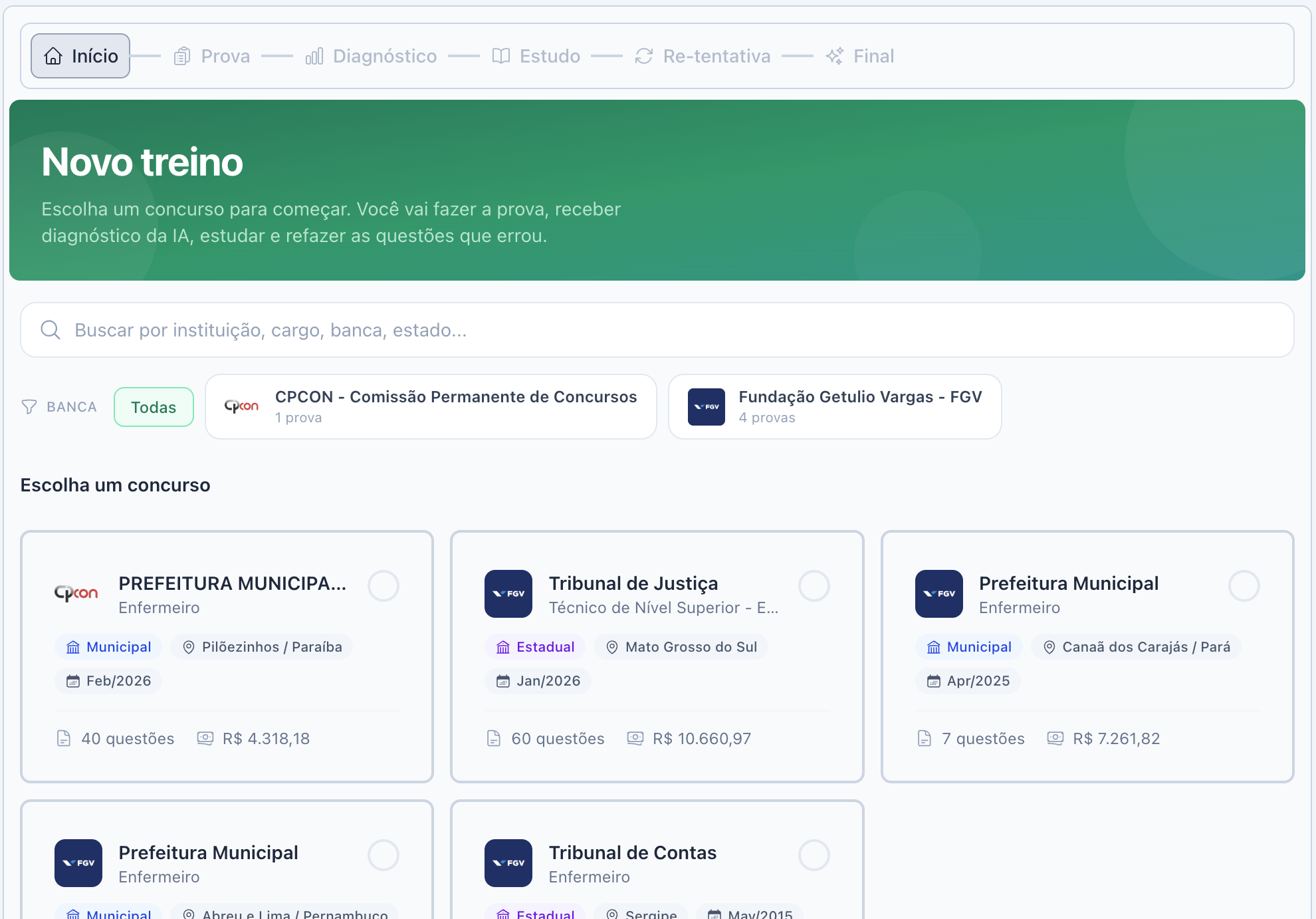Click the clipboard icon beside Prova

click(x=182, y=57)
